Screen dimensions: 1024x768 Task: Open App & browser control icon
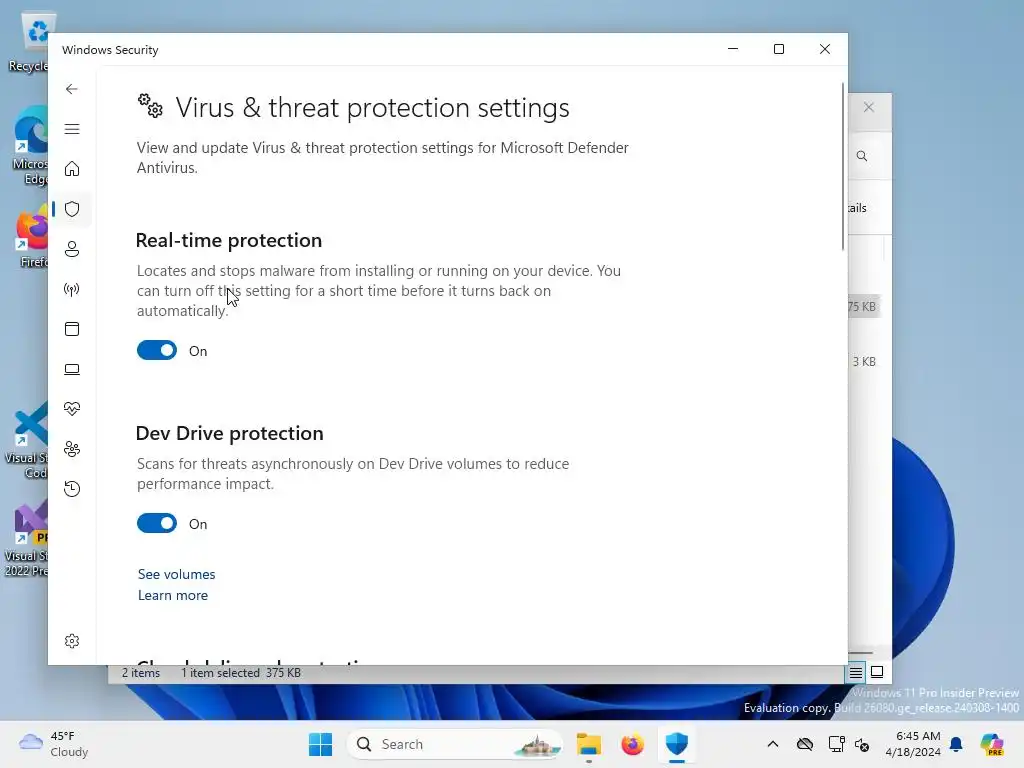click(x=72, y=329)
